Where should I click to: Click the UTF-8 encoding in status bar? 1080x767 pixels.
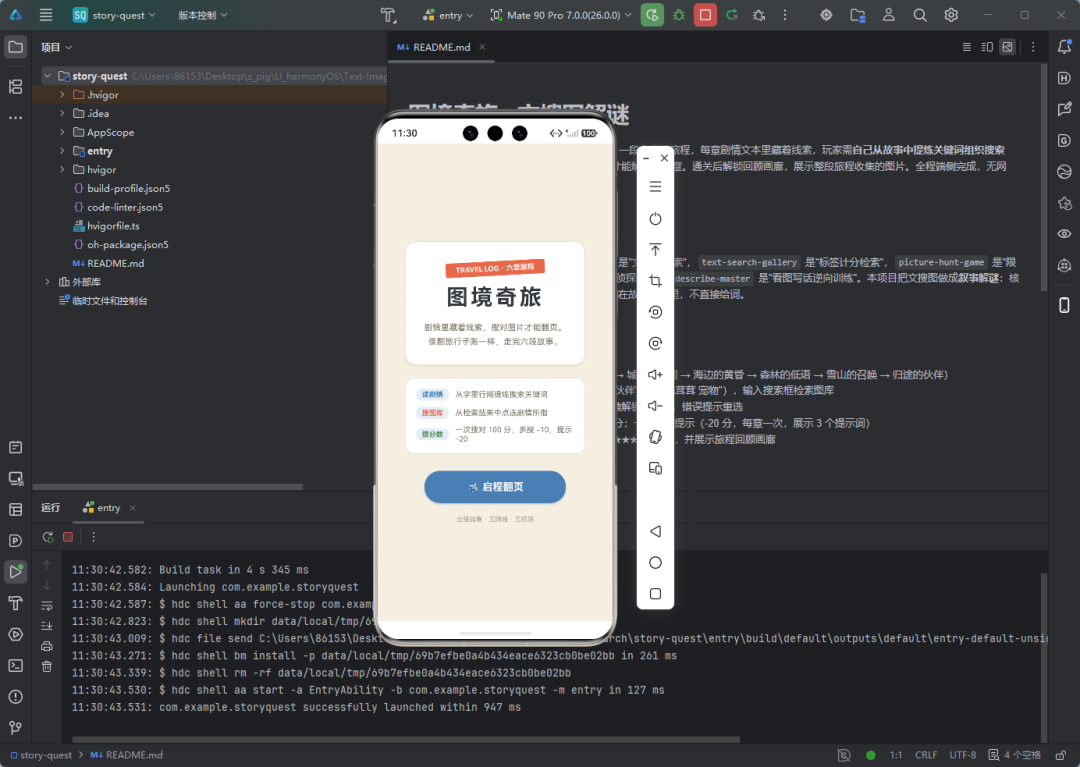pyautogui.click(x=962, y=755)
